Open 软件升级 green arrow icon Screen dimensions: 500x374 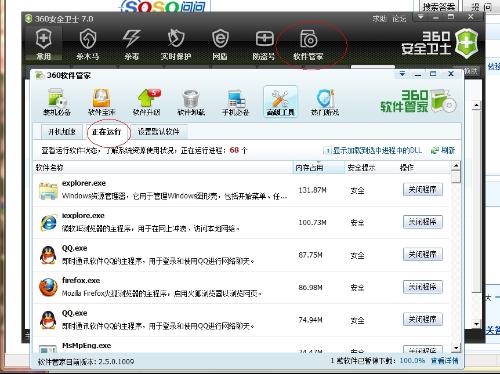(x=147, y=102)
